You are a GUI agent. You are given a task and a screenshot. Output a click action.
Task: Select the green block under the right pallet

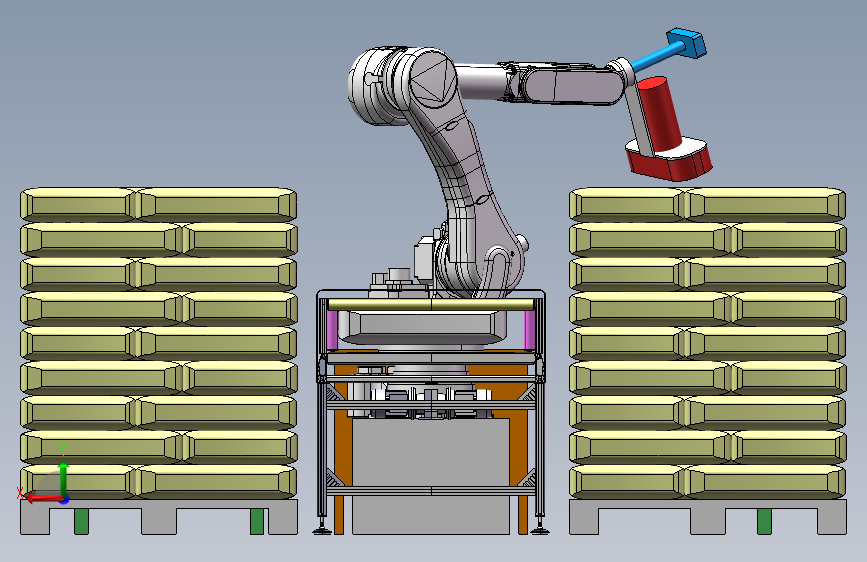click(x=764, y=522)
